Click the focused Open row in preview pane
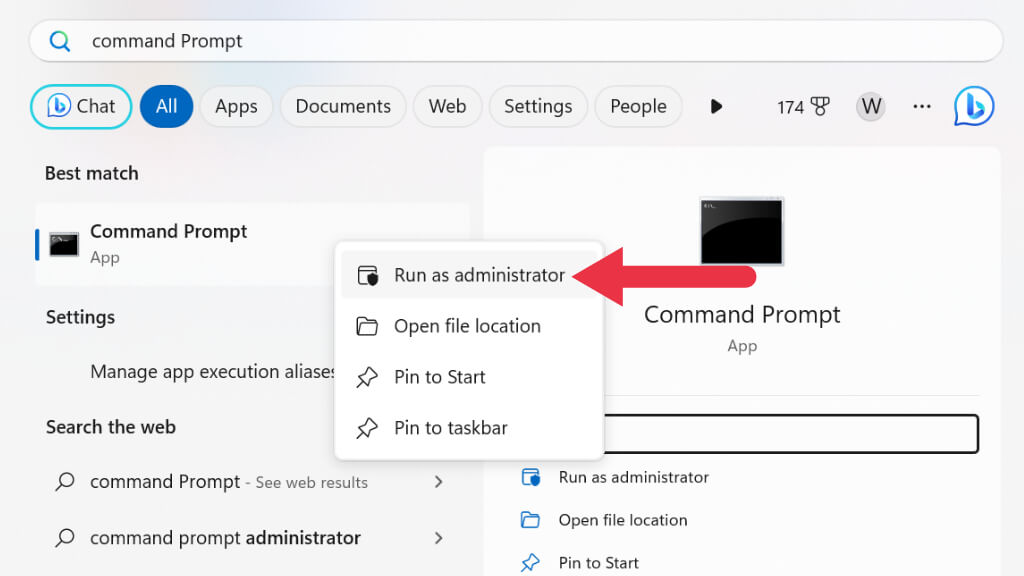 (x=791, y=434)
